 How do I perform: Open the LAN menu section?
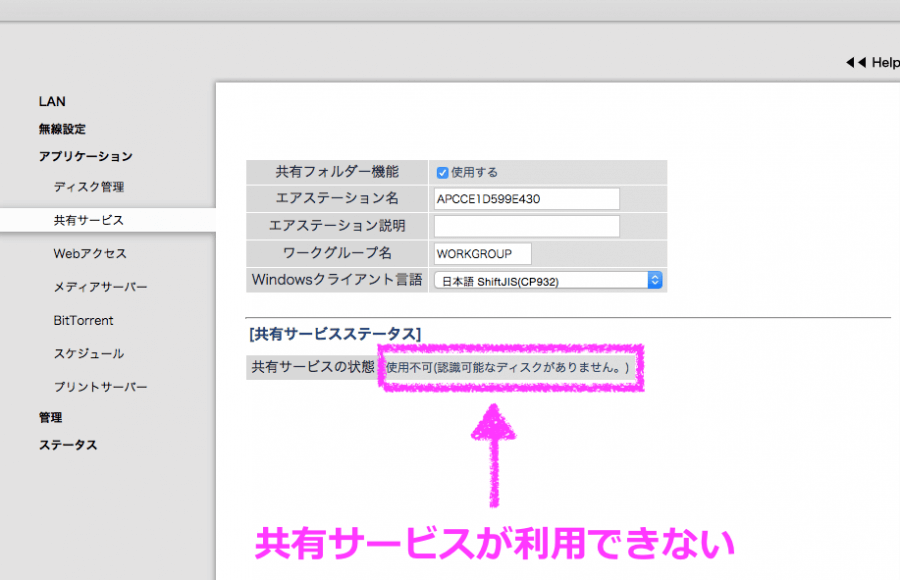[x=52, y=102]
